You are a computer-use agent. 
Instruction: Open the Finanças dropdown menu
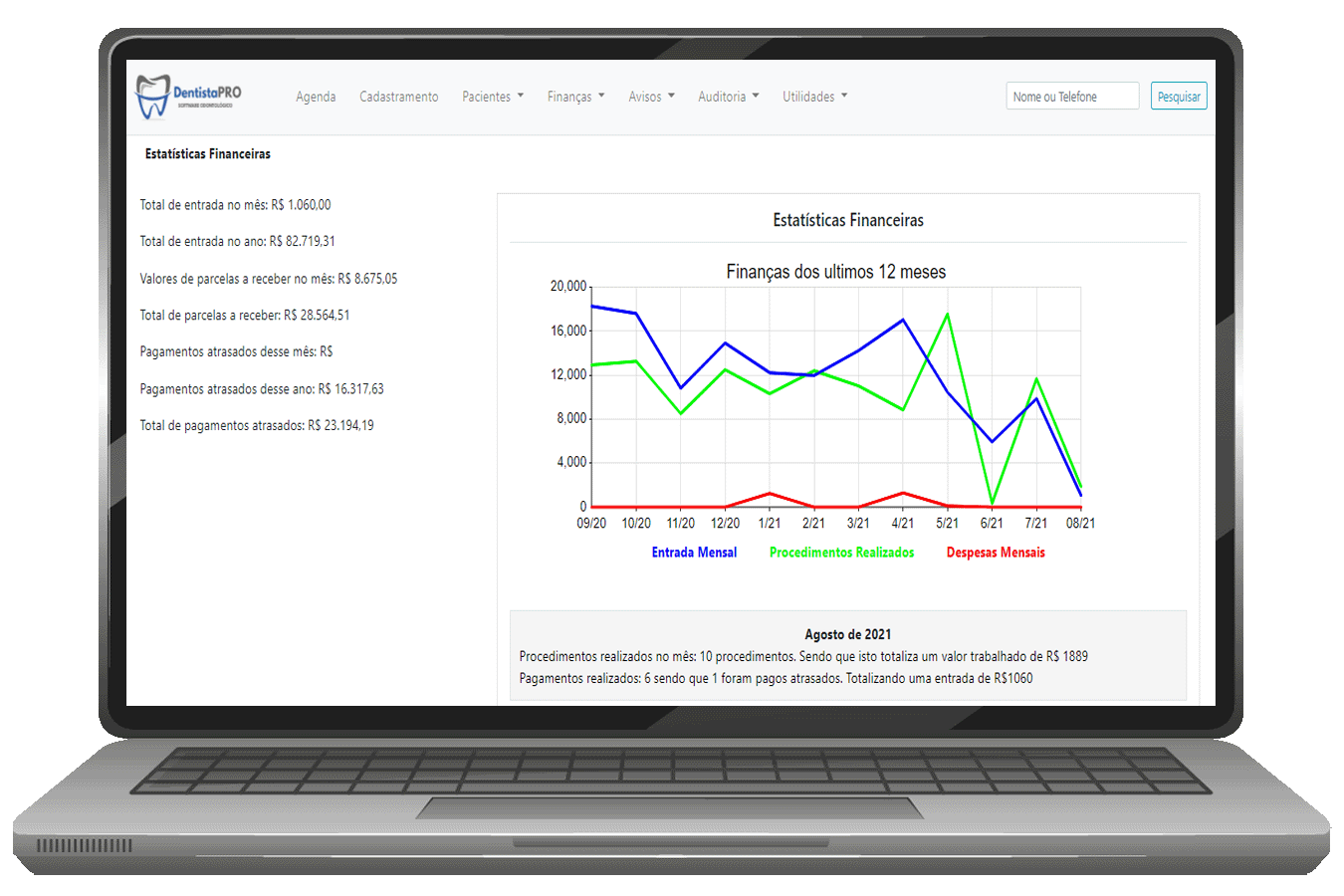click(x=575, y=97)
